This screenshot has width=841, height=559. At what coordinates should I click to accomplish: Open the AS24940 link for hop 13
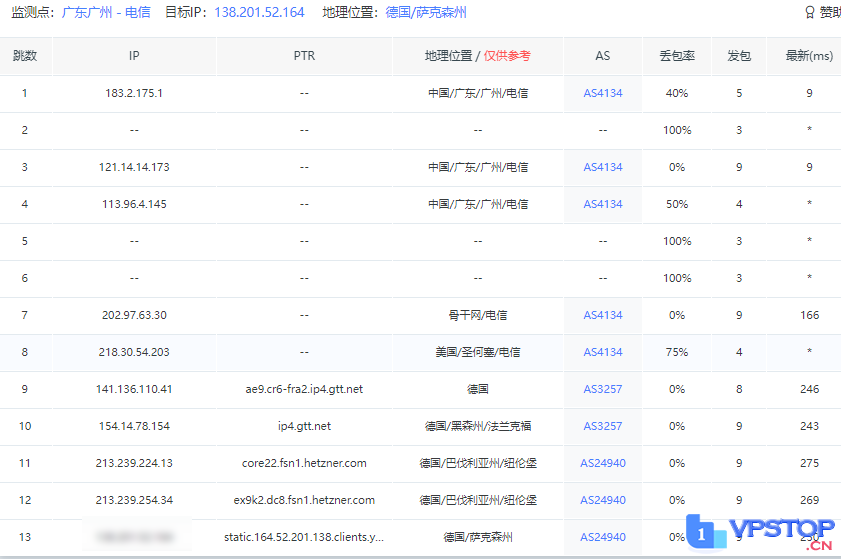pyautogui.click(x=602, y=537)
